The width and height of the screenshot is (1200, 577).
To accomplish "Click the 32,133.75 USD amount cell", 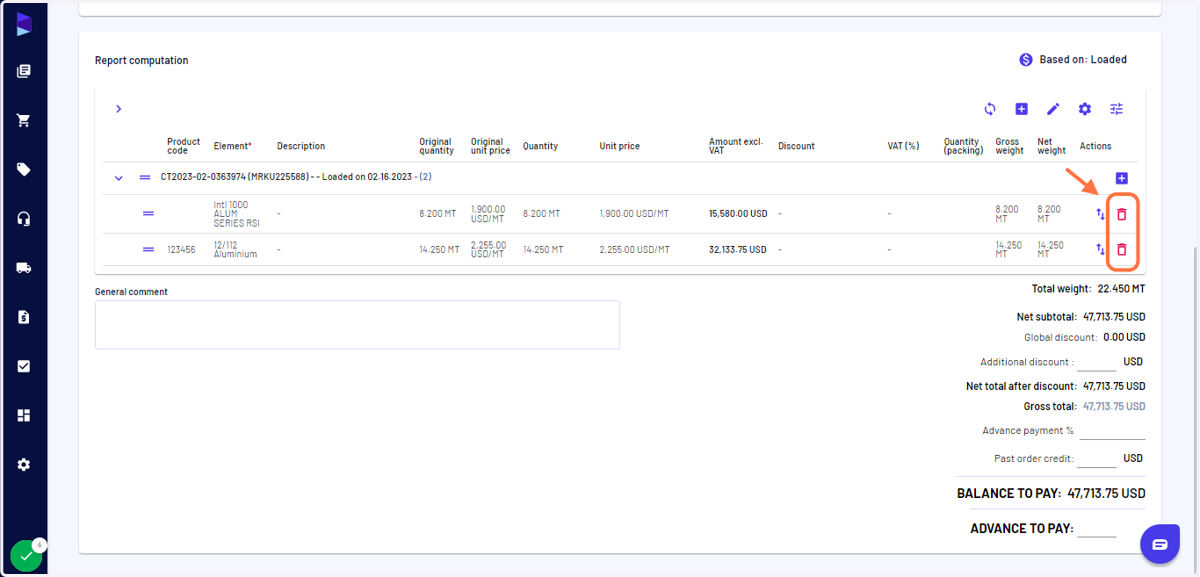I will point(738,249).
